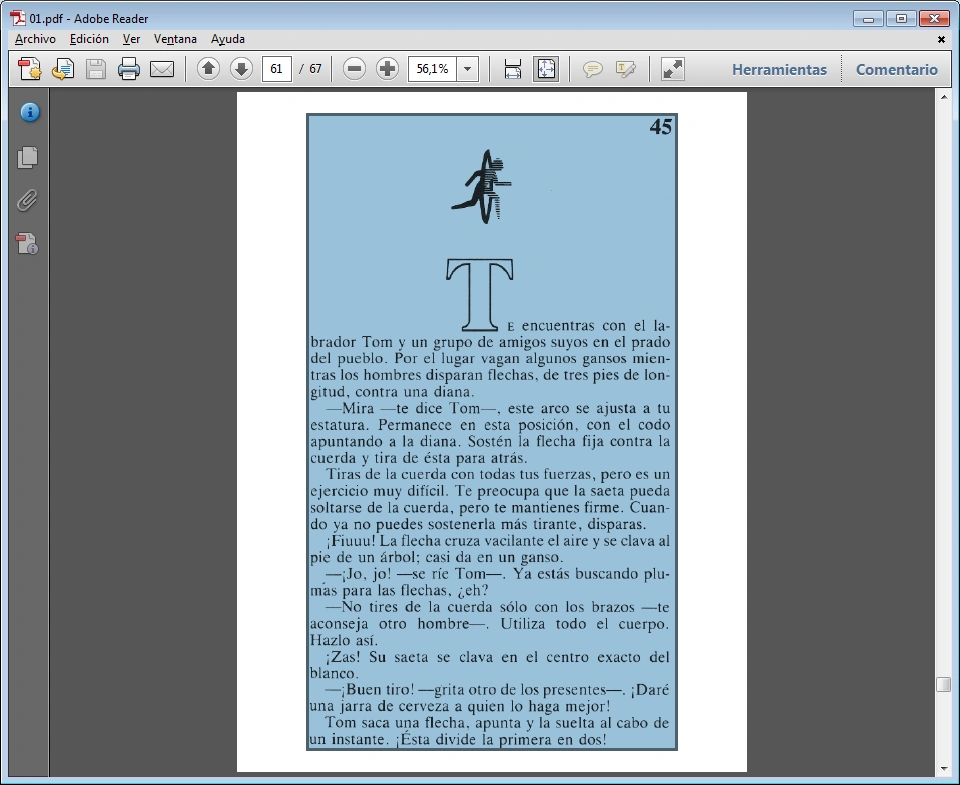The width and height of the screenshot is (960, 785).
Task: Zoom out with the minus button
Action: click(x=354, y=69)
